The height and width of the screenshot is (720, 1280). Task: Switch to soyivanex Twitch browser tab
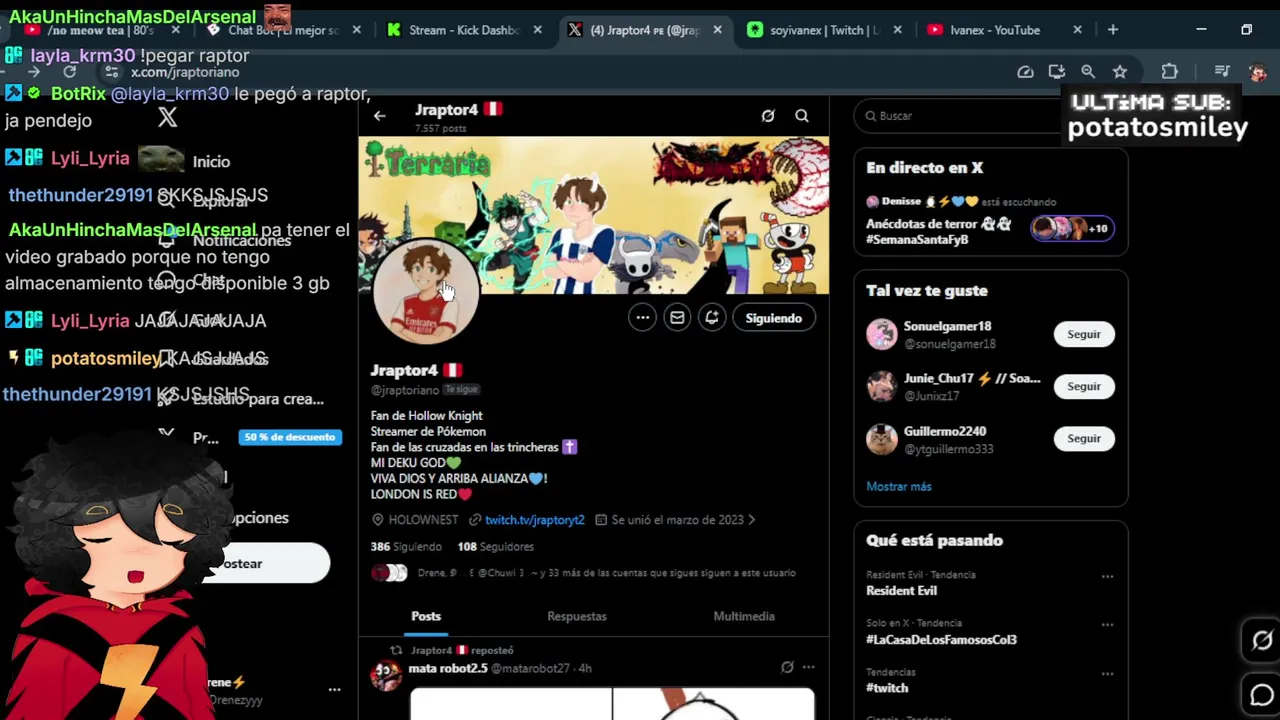pyautogui.click(x=824, y=30)
